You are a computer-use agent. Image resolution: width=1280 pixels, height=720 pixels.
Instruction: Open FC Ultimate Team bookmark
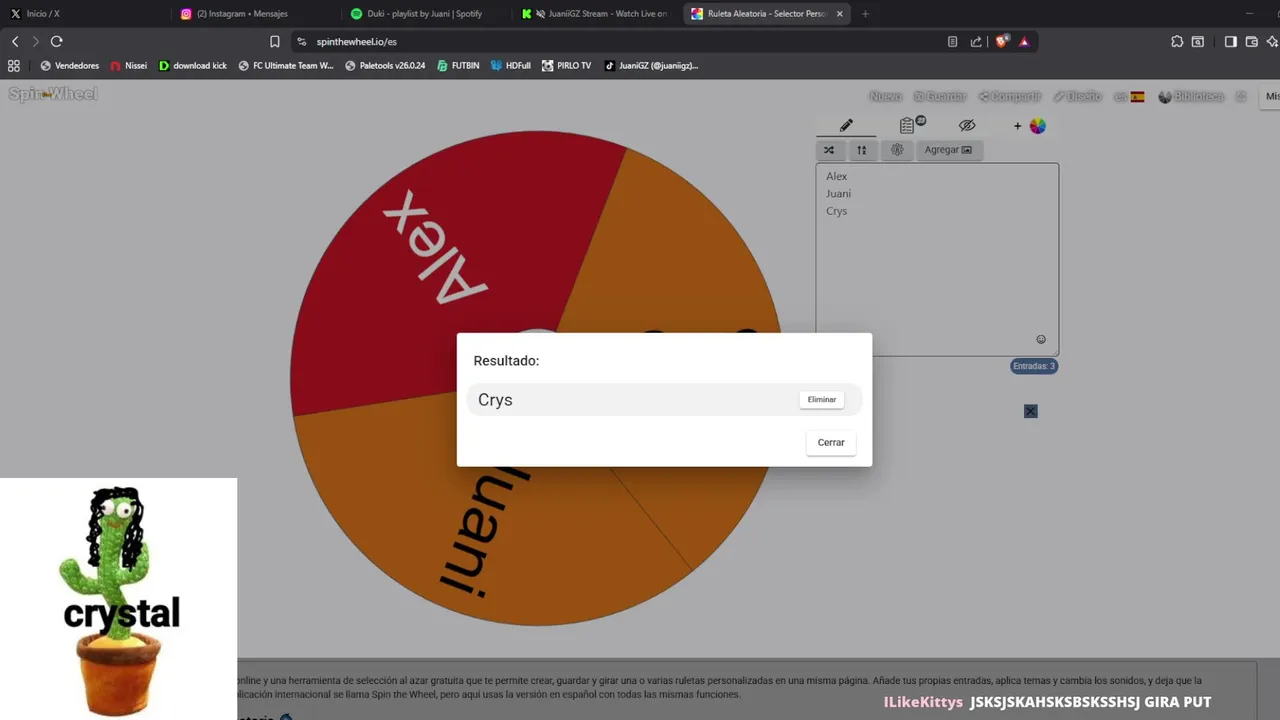coord(286,66)
